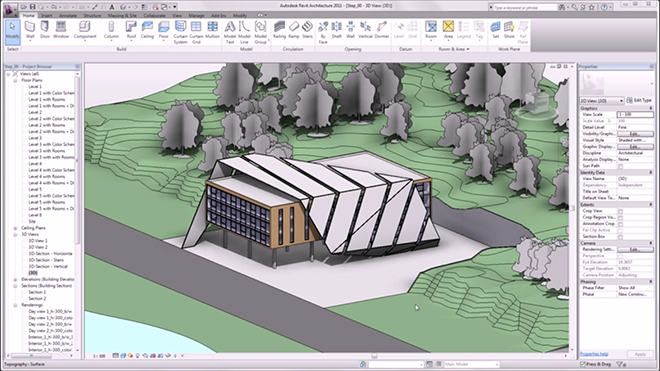Viewport: 660px width, 371px height.
Task: Select the Model Text tool
Action: (230, 32)
